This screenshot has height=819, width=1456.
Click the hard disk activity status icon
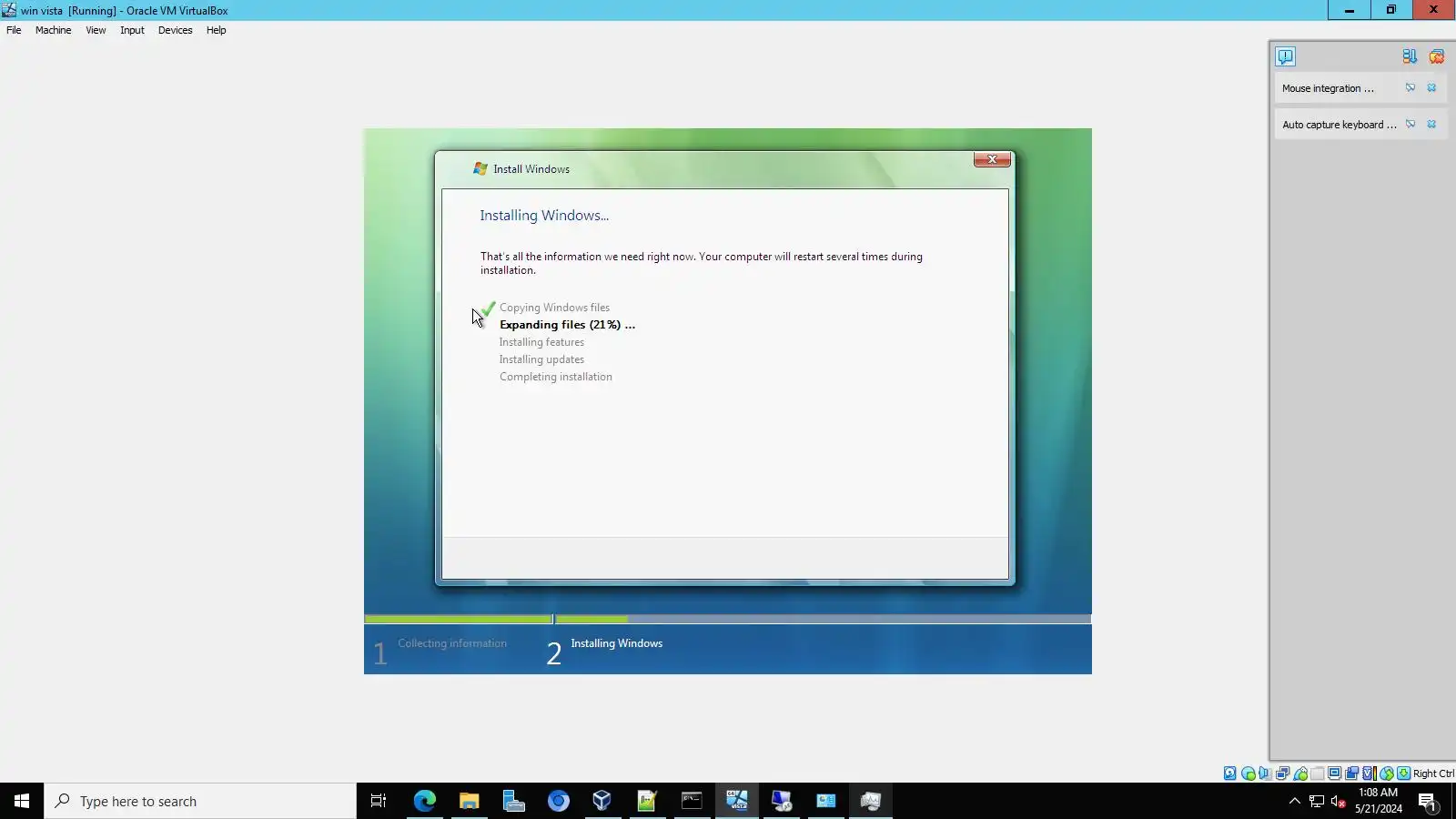[x=1230, y=773]
